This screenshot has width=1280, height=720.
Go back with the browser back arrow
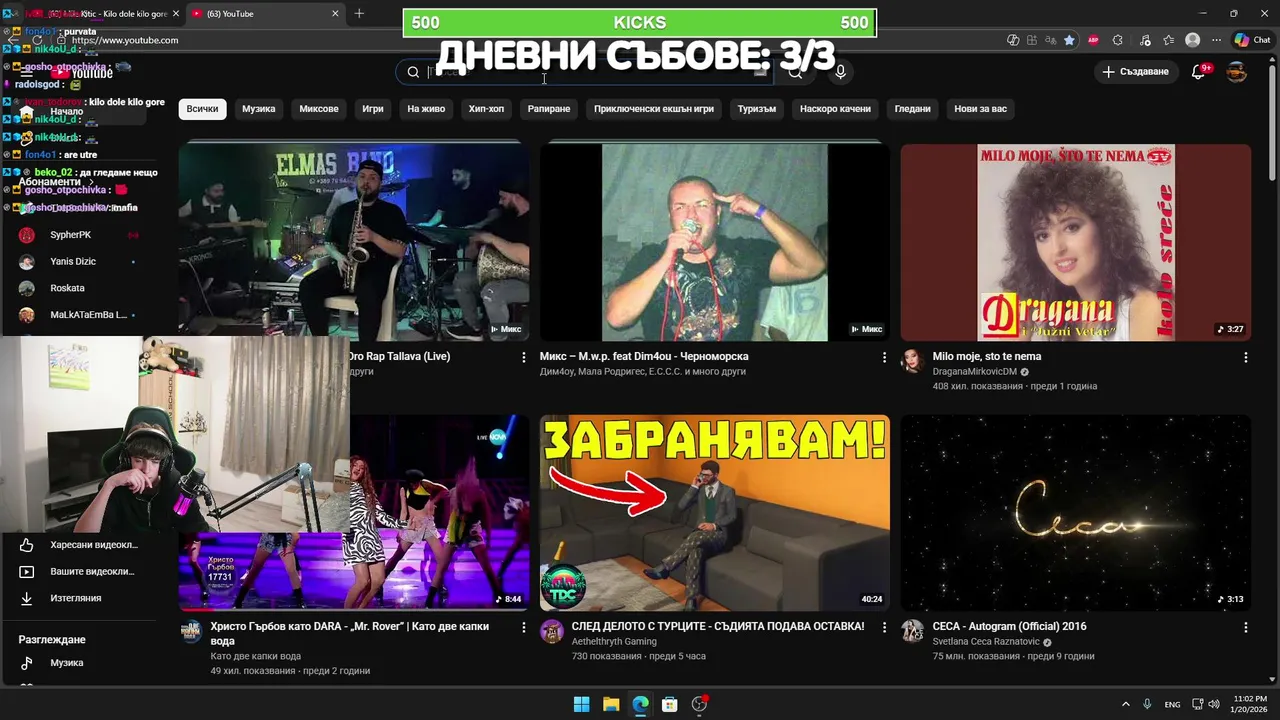coord(12,40)
